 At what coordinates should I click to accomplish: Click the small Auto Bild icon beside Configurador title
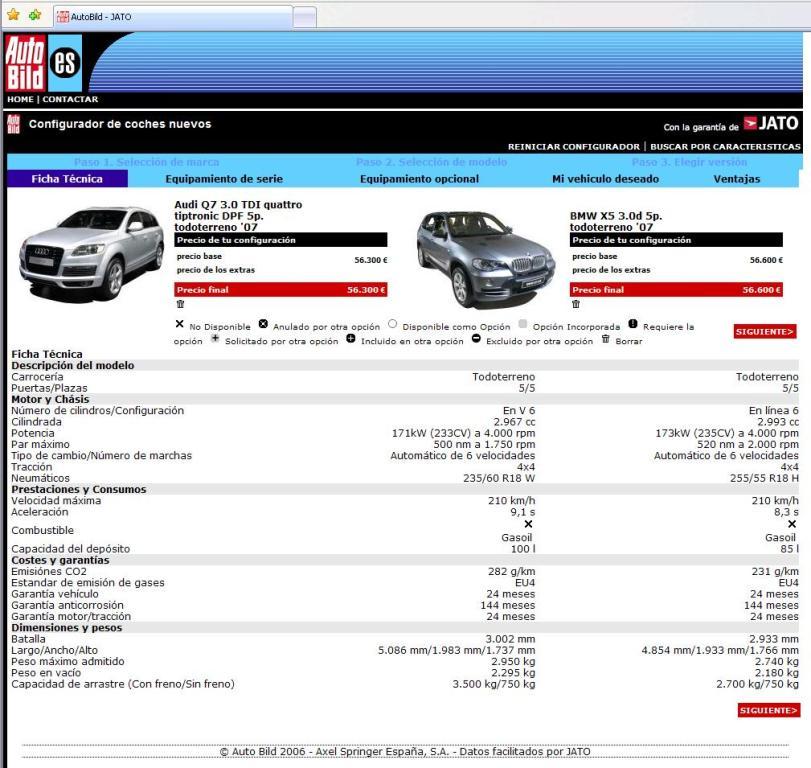[x=13, y=124]
